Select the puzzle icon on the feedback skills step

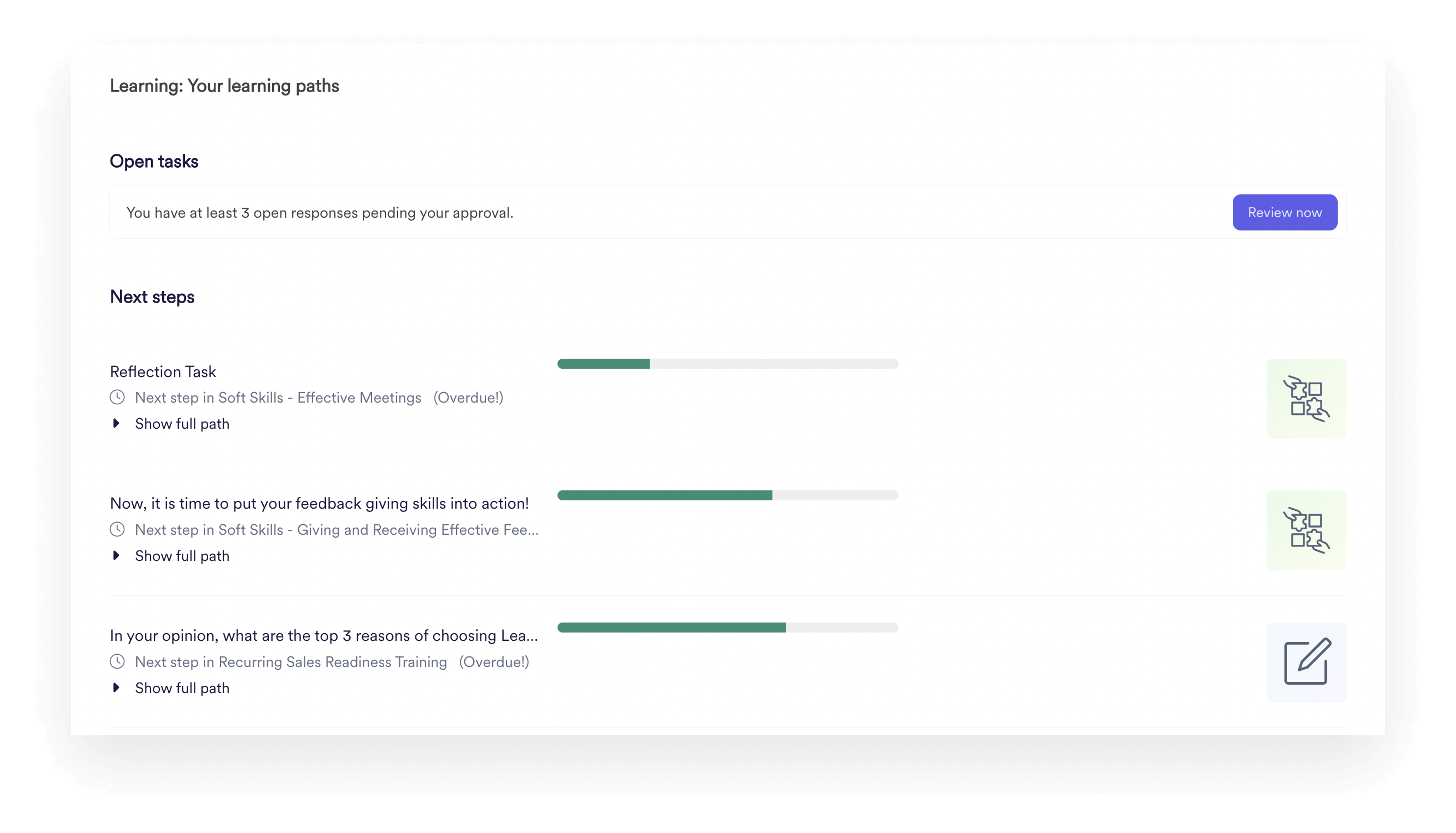point(1306,530)
